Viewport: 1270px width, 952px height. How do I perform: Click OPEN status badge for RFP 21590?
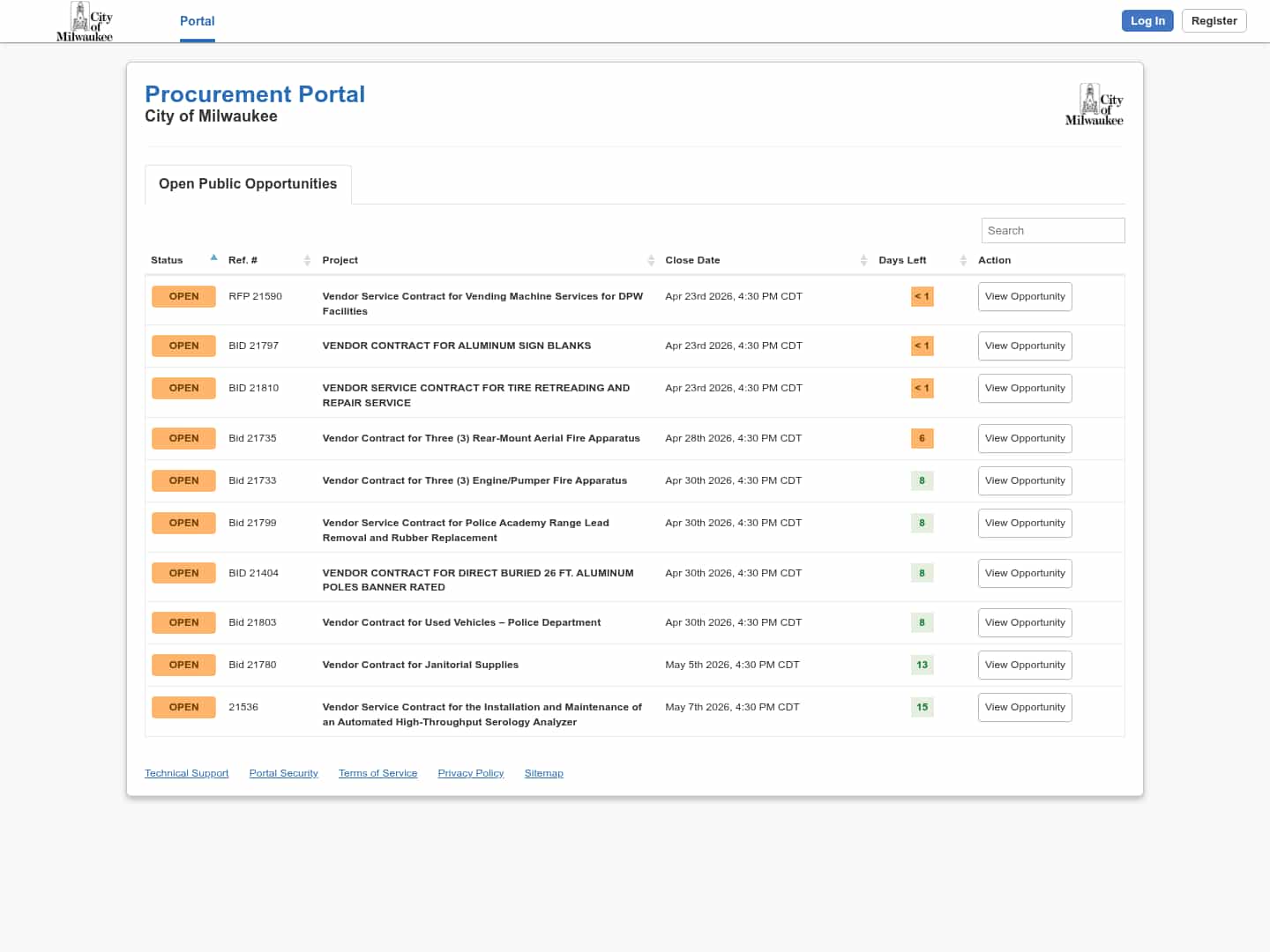pos(183,297)
